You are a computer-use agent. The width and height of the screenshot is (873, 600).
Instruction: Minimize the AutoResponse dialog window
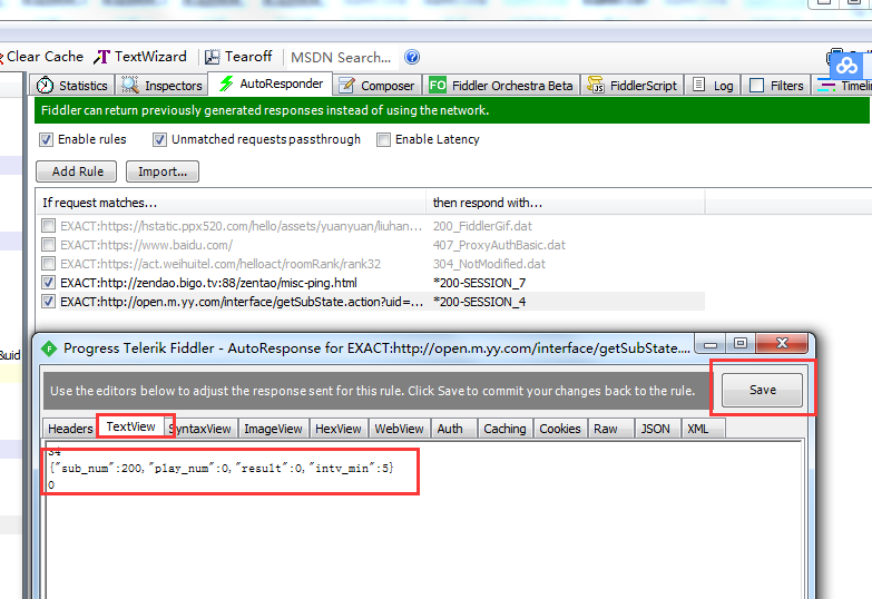710,344
